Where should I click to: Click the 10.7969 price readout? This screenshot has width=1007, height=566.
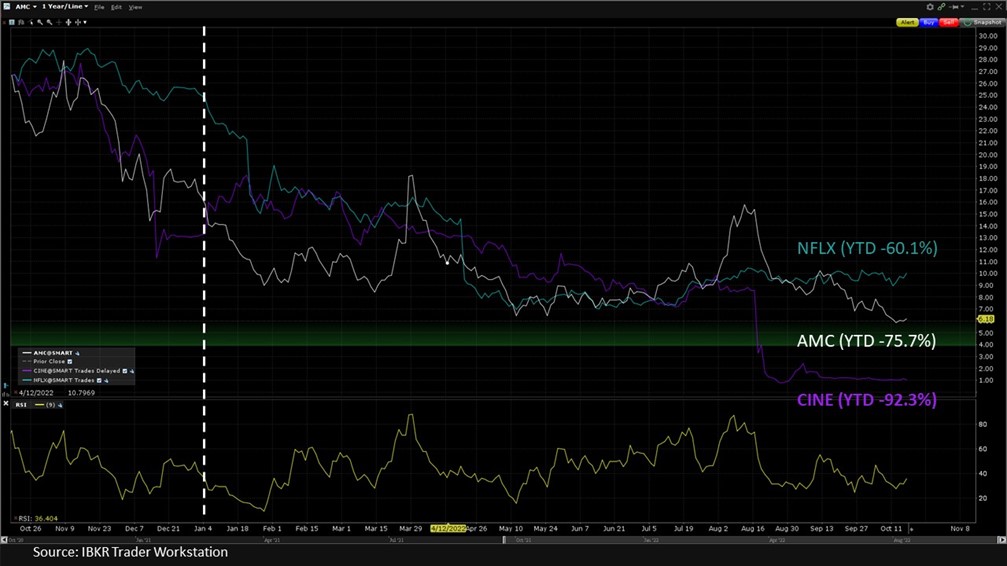(81, 393)
